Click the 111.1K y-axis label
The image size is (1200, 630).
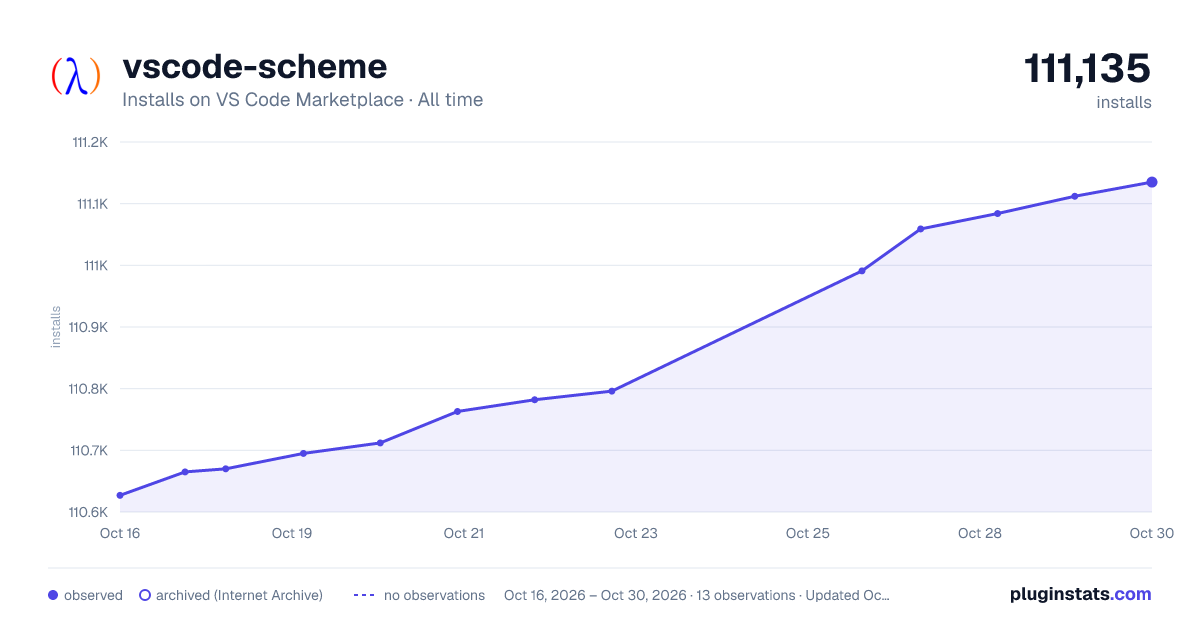92,204
